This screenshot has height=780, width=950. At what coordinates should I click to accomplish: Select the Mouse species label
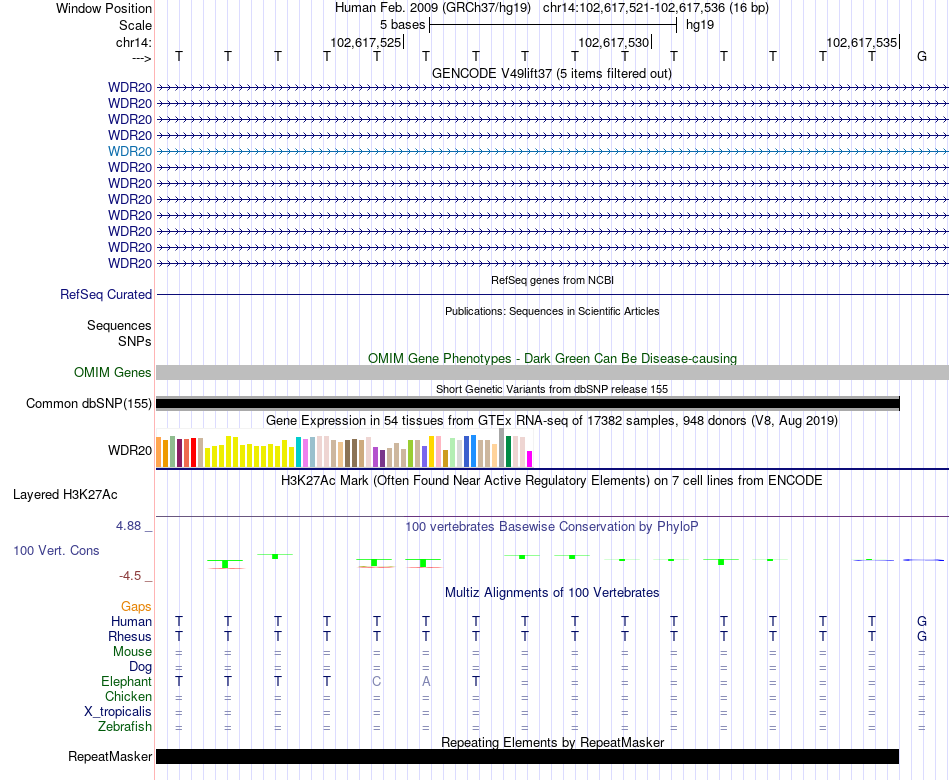coord(132,652)
